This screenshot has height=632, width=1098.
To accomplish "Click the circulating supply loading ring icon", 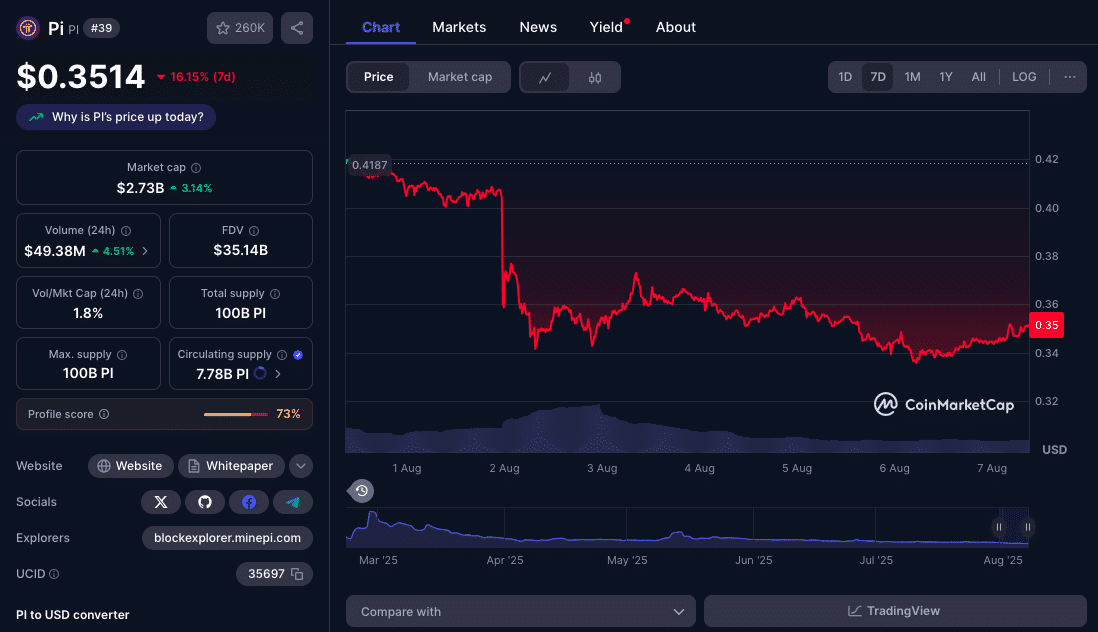I will pyautogui.click(x=260, y=373).
